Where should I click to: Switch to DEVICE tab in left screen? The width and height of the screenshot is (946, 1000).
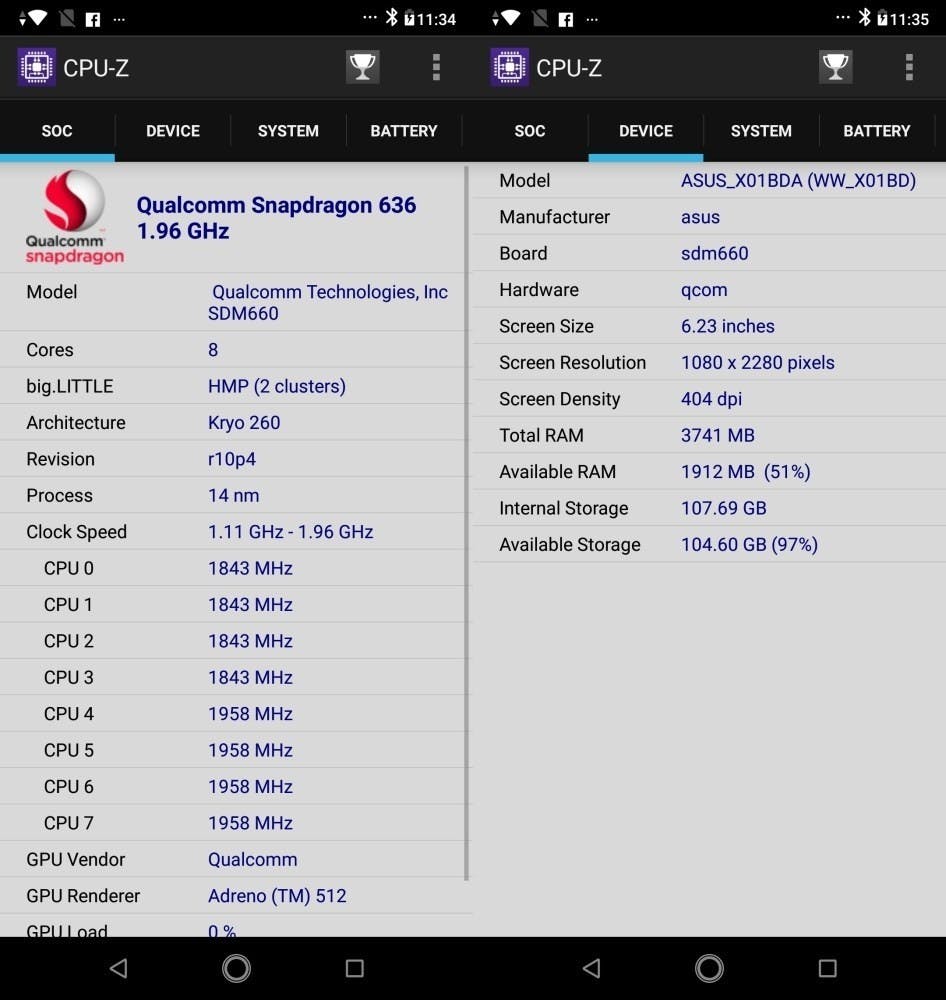point(173,131)
